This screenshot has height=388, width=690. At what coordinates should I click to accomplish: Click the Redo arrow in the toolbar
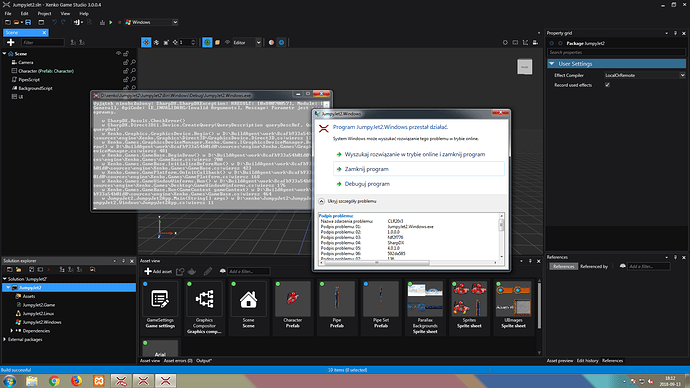pyautogui.click(x=64, y=22)
